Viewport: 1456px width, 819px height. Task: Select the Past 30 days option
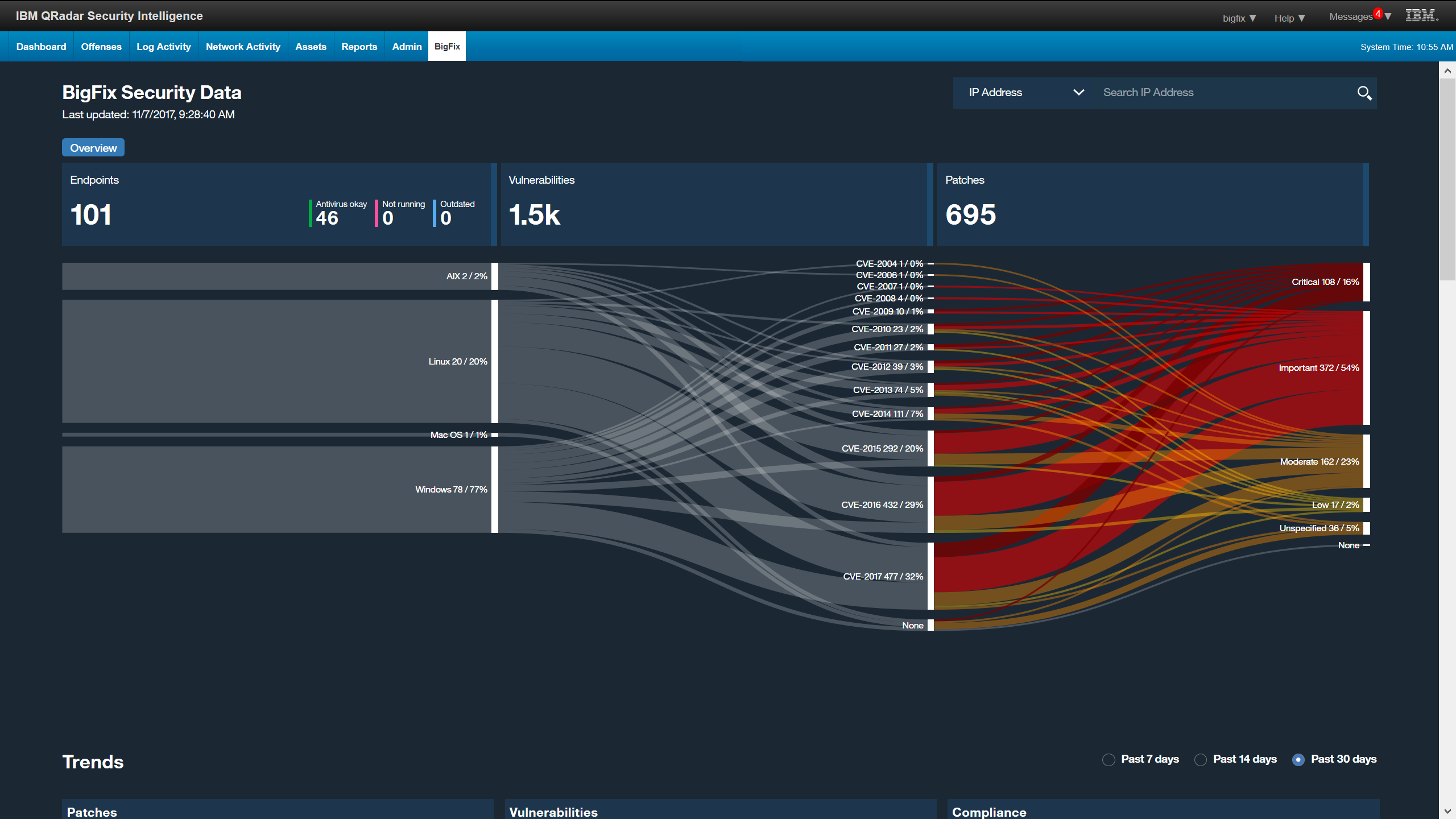pyautogui.click(x=1298, y=759)
